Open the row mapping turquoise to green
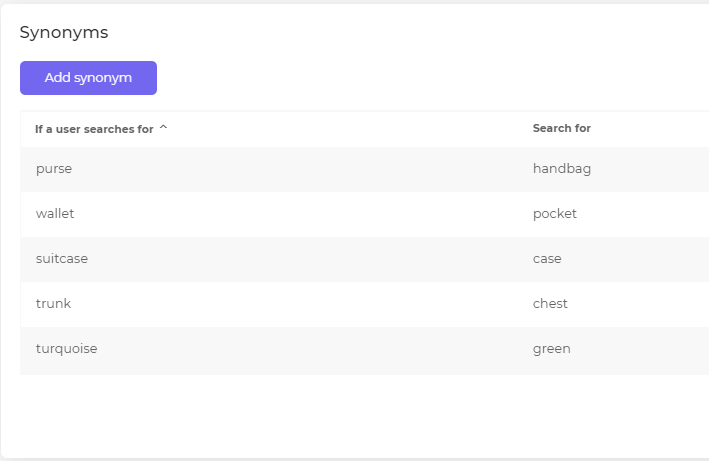This screenshot has height=461, width=709. [x=300, y=349]
